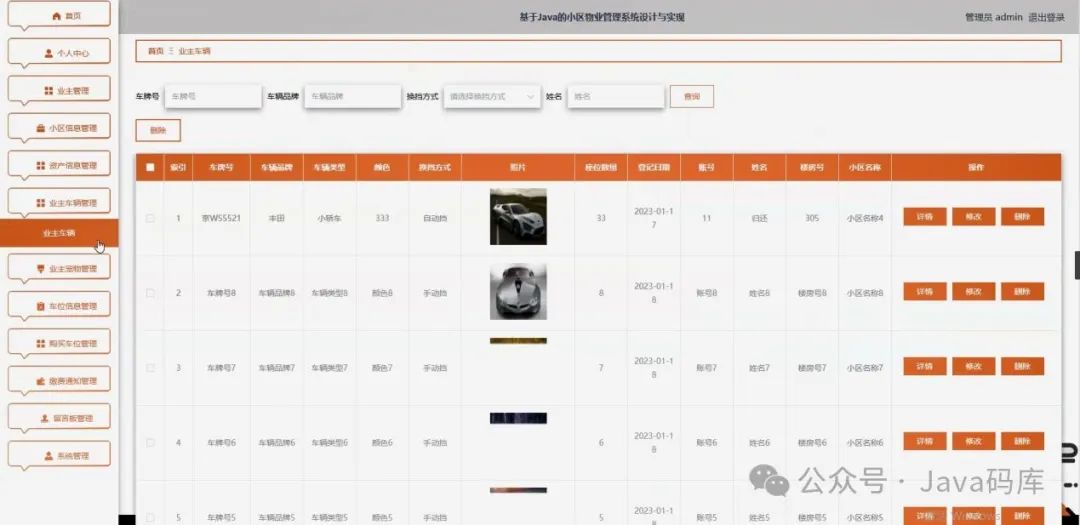Open 详情 for row 京W55521
This screenshot has height=525, width=1080.
tap(924, 217)
